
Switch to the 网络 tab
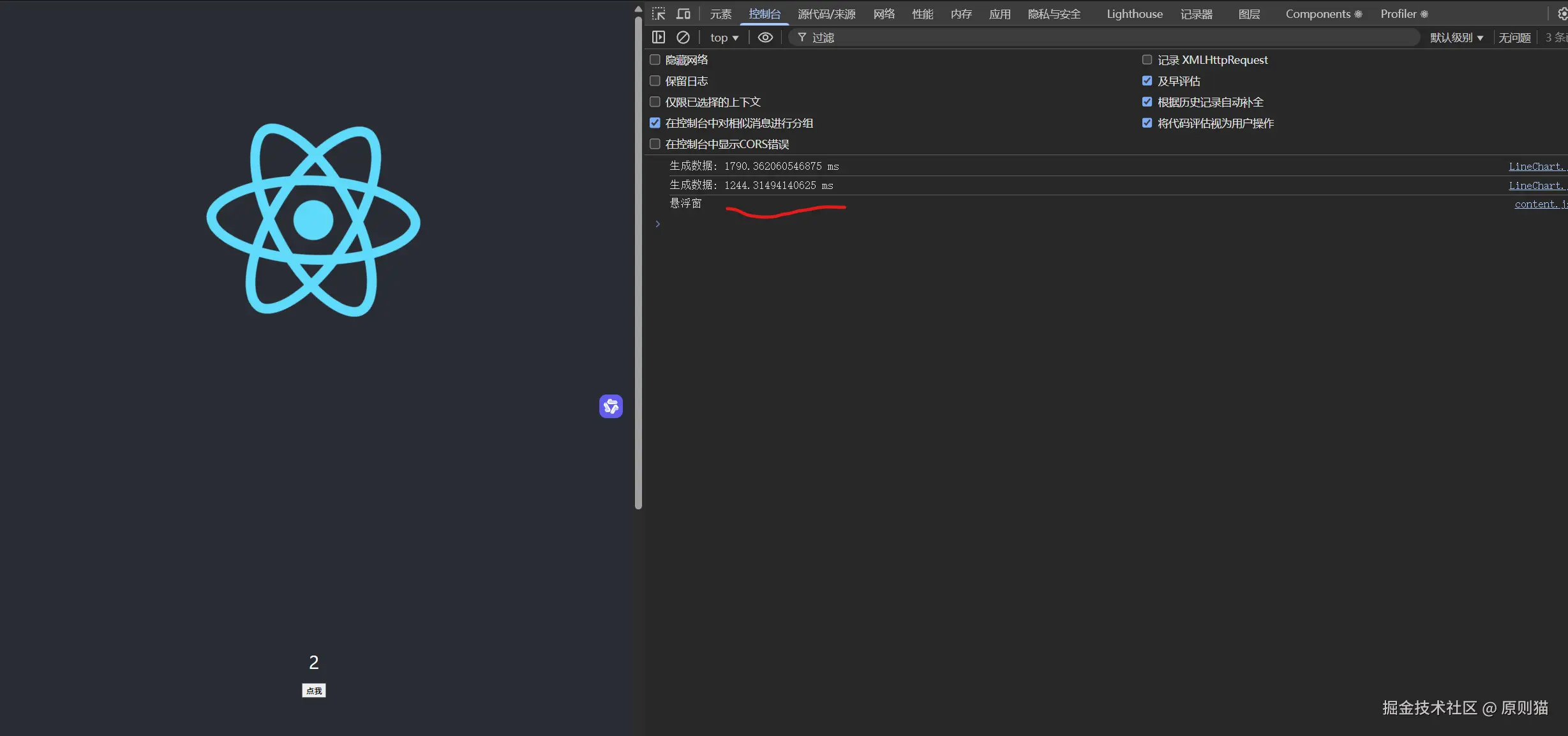pos(884,14)
